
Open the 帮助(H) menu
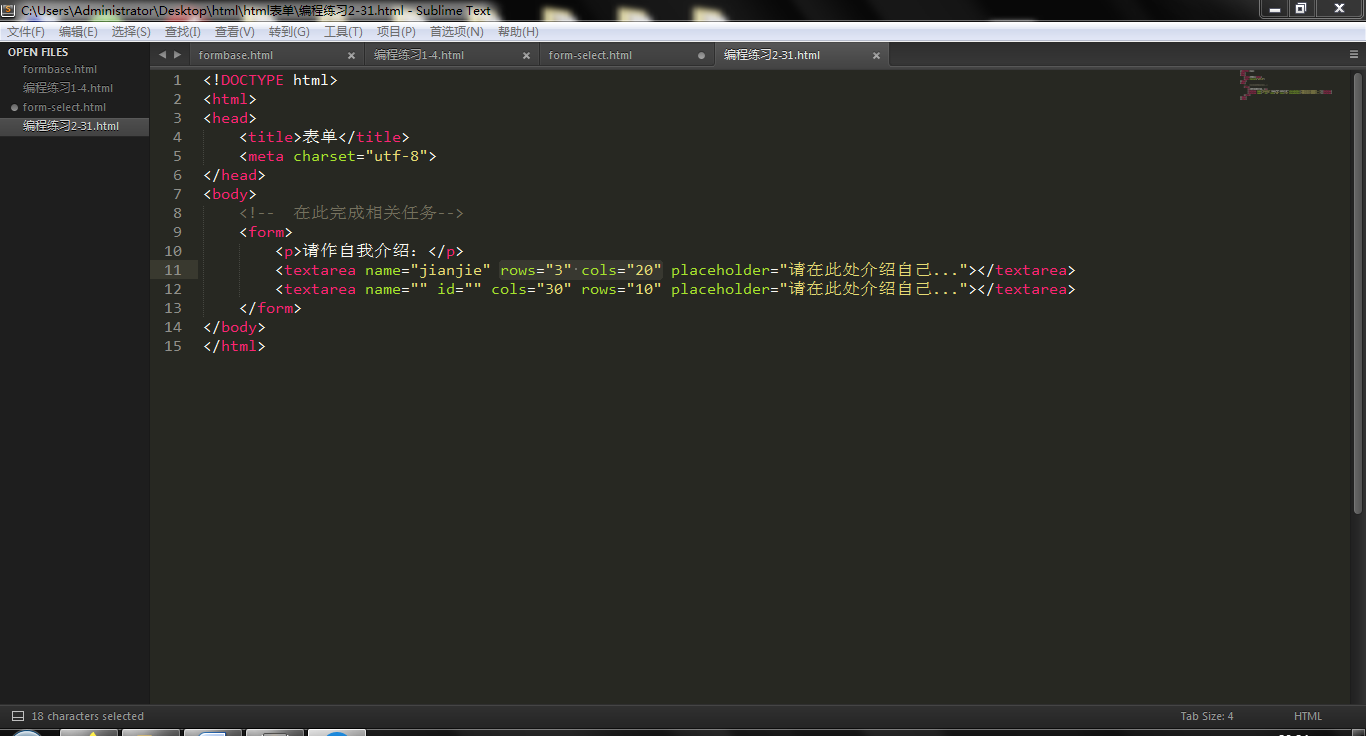[518, 32]
